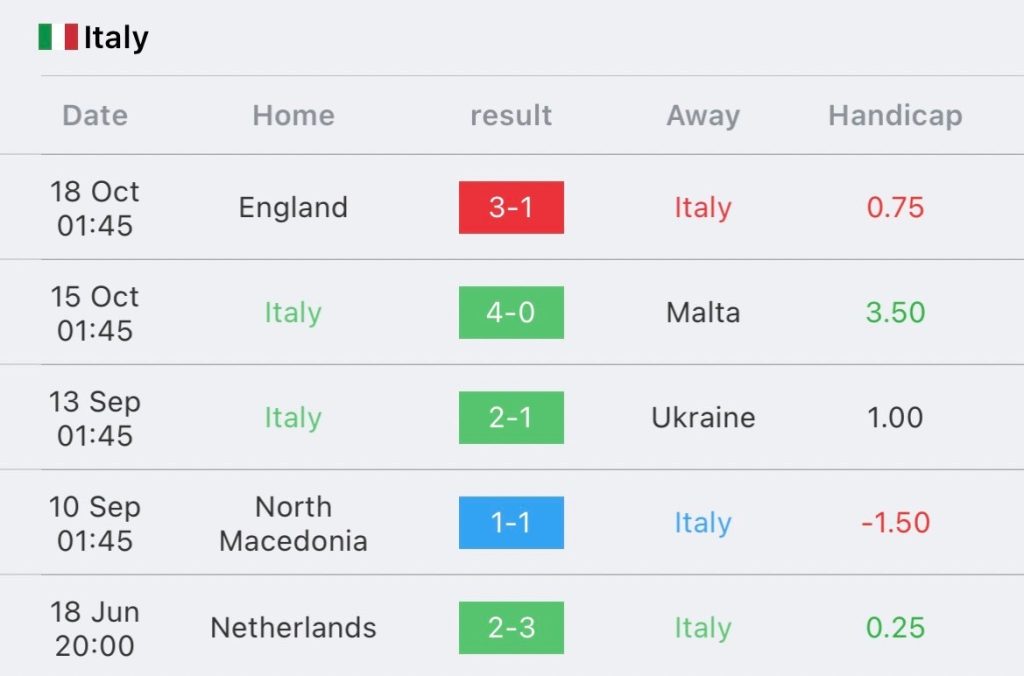Select the -1.50 handicap value

[895, 523]
